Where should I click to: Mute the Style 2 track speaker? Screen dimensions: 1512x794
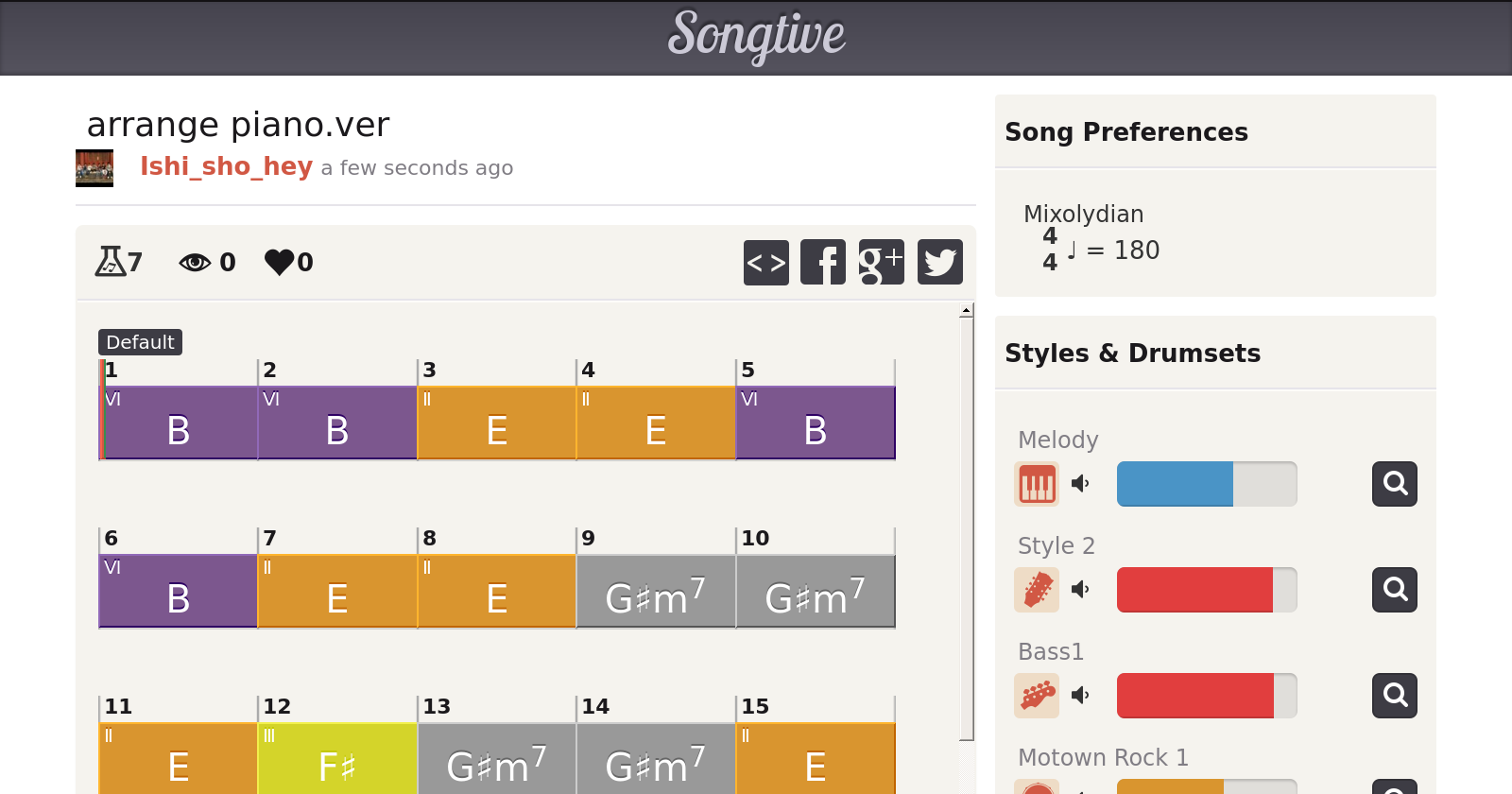coord(1081,590)
